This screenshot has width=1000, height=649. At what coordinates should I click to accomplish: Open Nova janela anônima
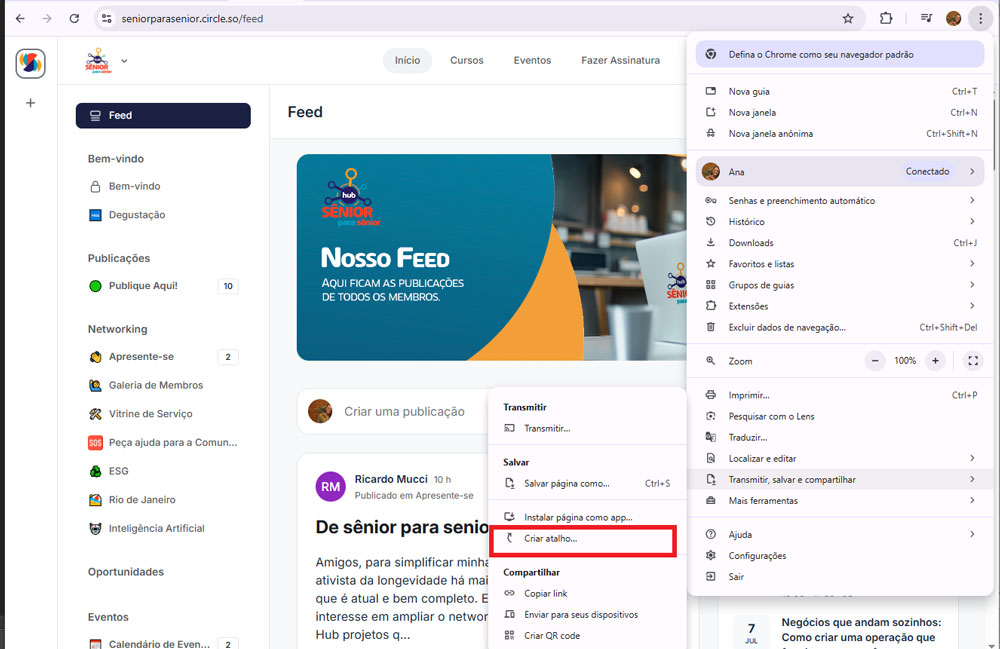pyautogui.click(x=840, y=133)
